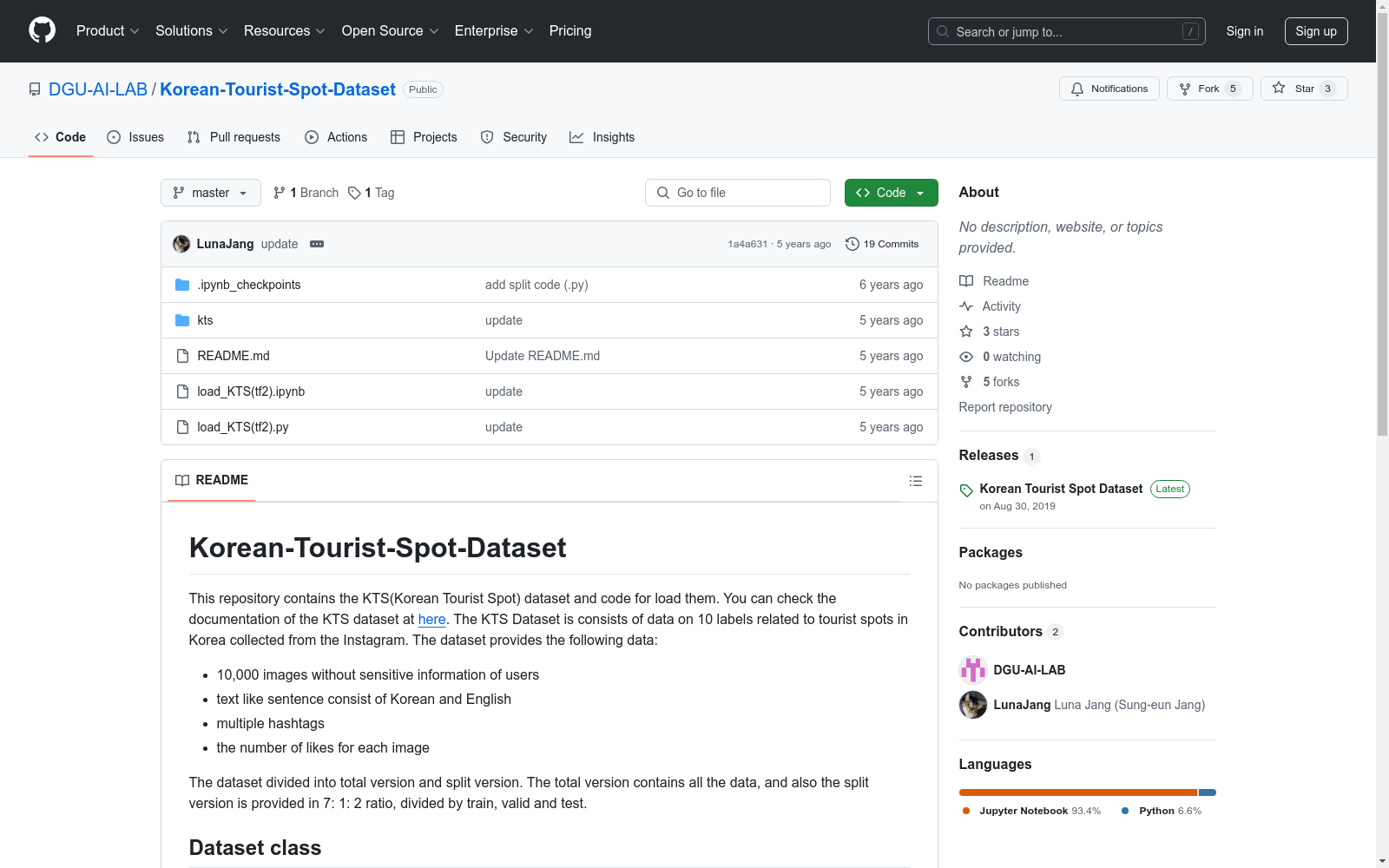
Task: Open the Actions tab
Action: coord(337,137)
